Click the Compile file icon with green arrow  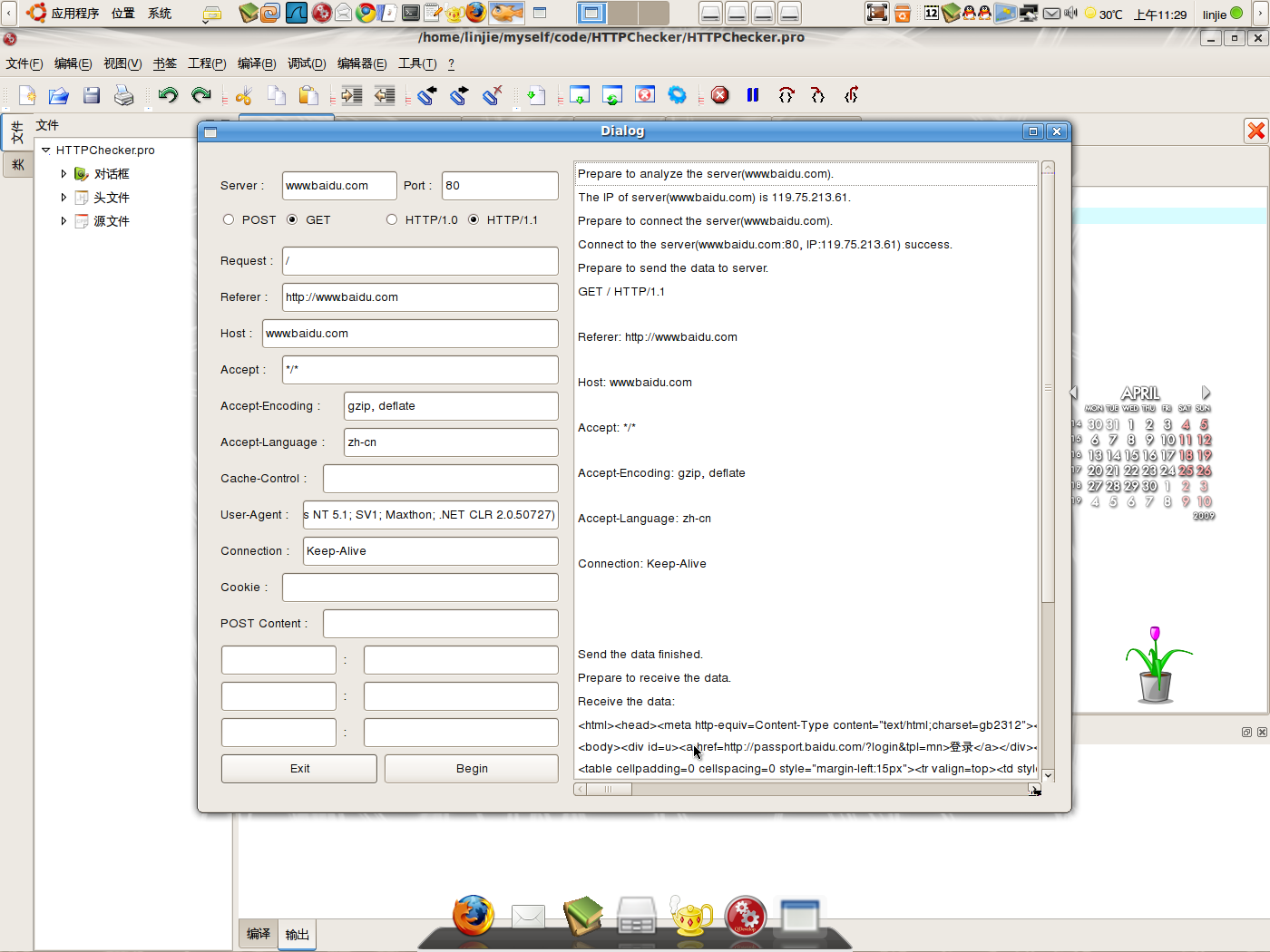click(x=536, y=95)
